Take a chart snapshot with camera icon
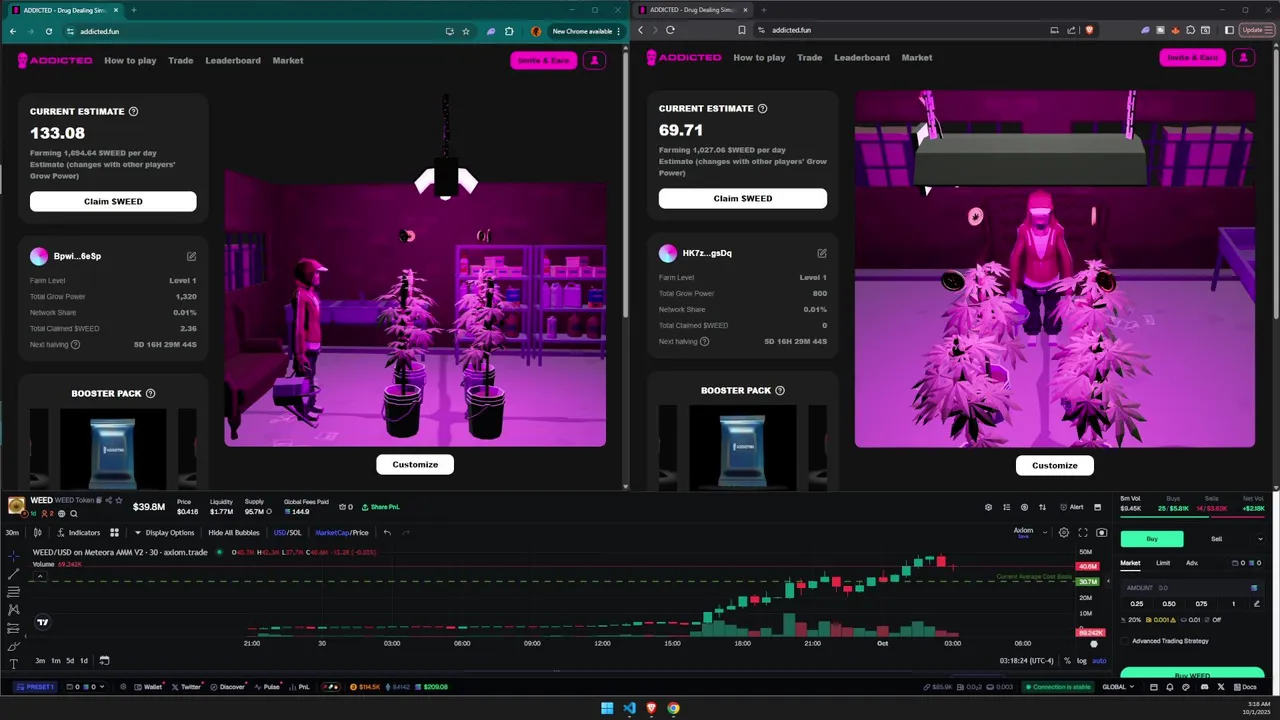This screenshot has height=720, width=1280. click(x=1102, y=533)
